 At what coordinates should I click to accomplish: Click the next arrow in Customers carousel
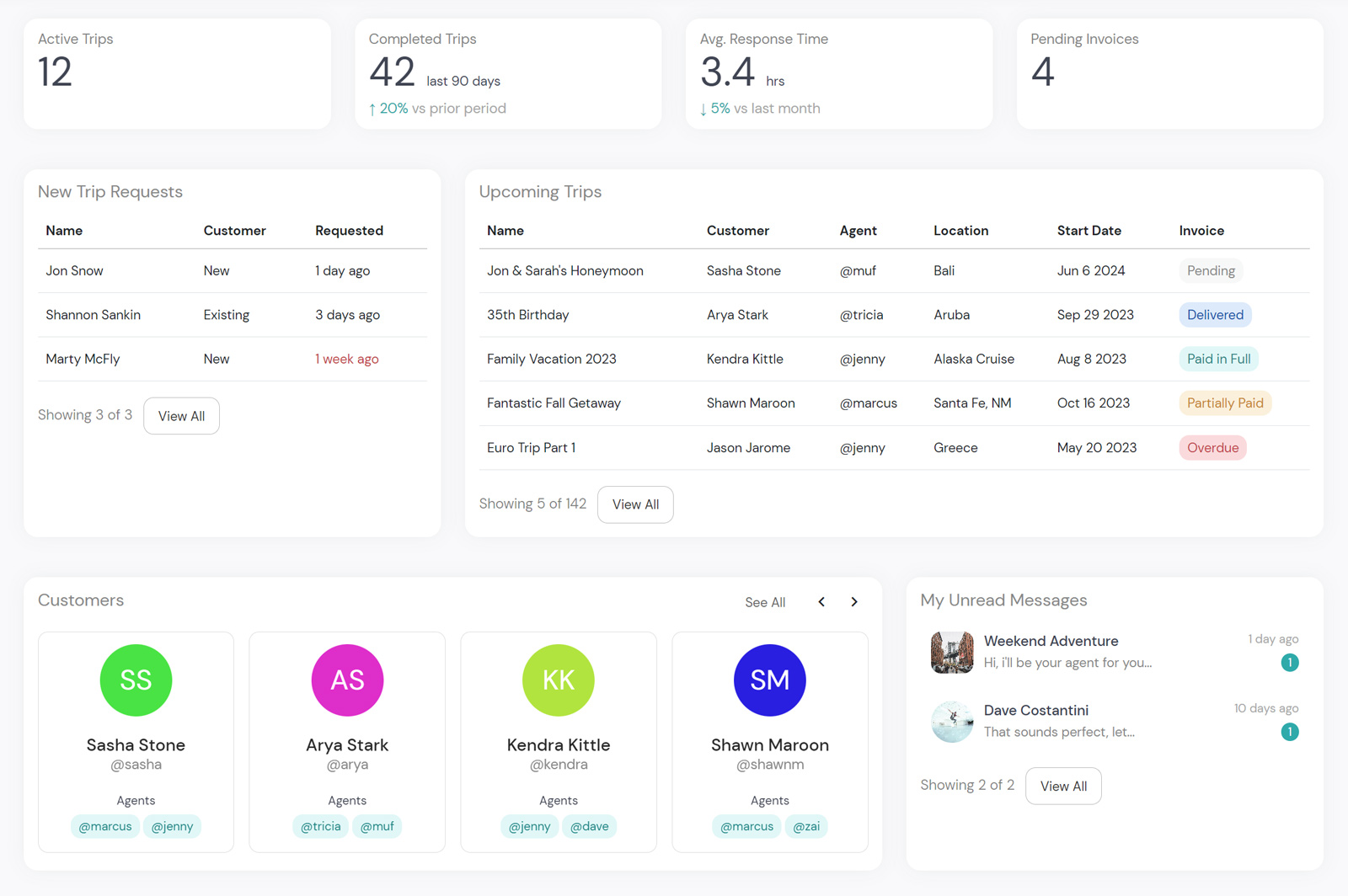coord(854,602)
